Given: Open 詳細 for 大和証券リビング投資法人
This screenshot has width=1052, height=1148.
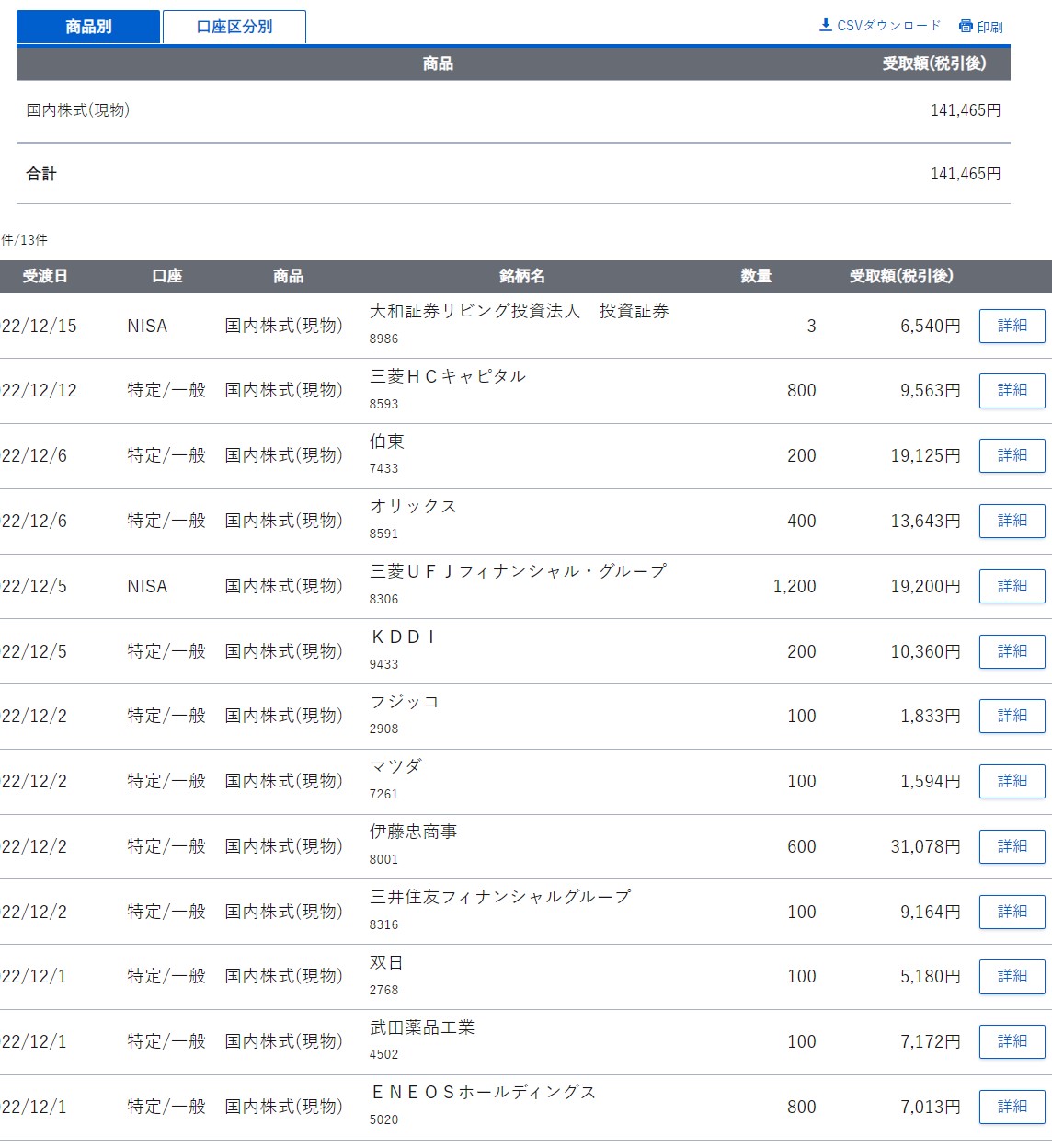Looking at the screenshot, I should (x=1012, y=326).
